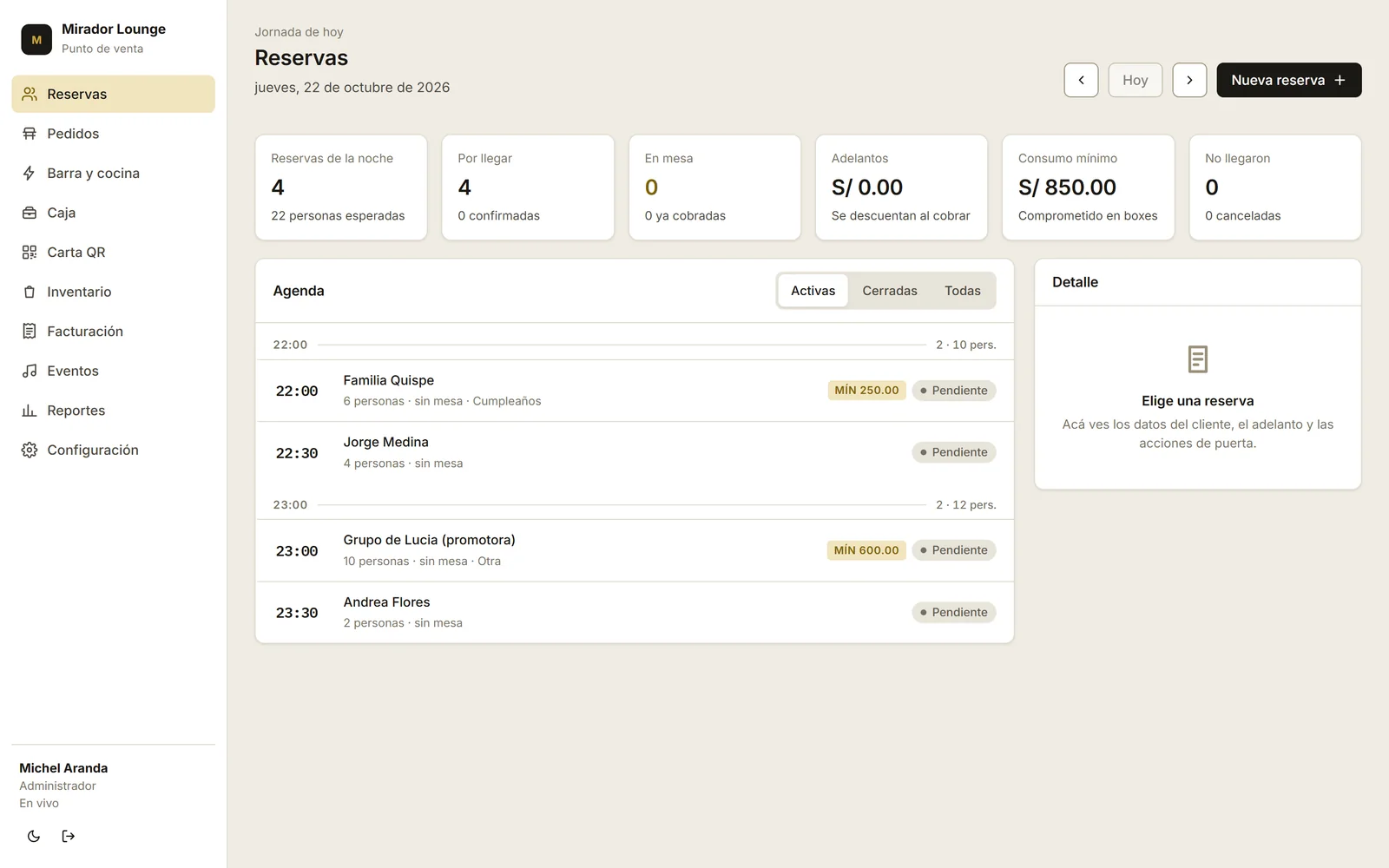Viewport: 1389px width, 868px height.
Task: Open Caja in the sidebar
Action: pos(113,213)
